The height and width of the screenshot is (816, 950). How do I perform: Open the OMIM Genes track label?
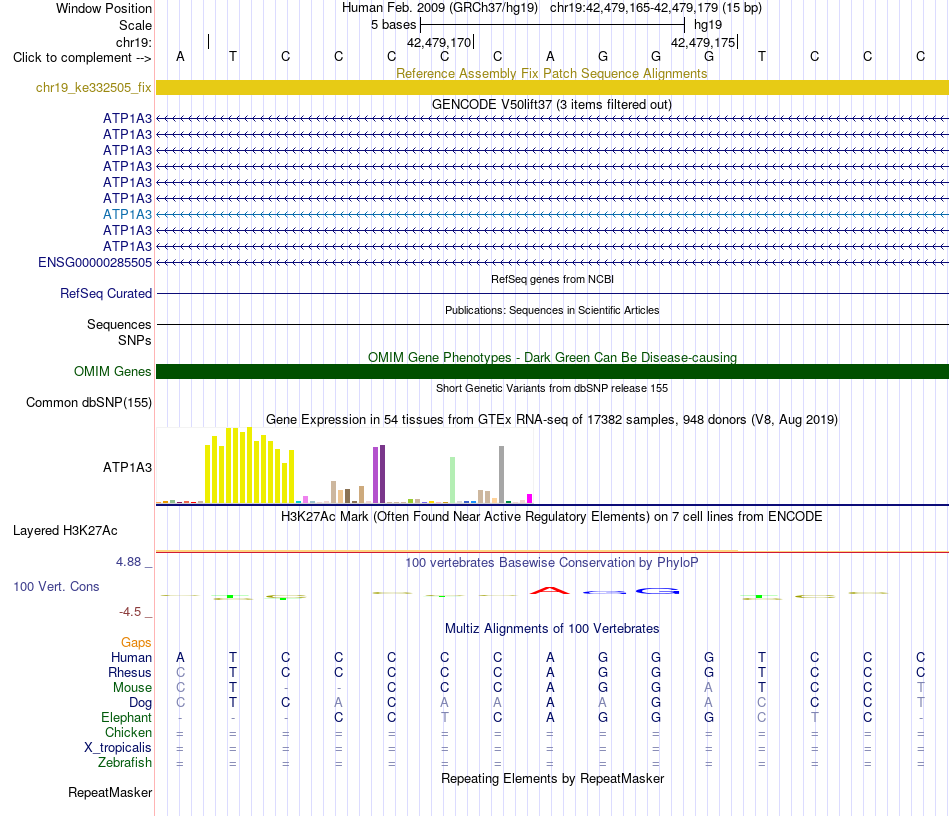click(112, 371)
